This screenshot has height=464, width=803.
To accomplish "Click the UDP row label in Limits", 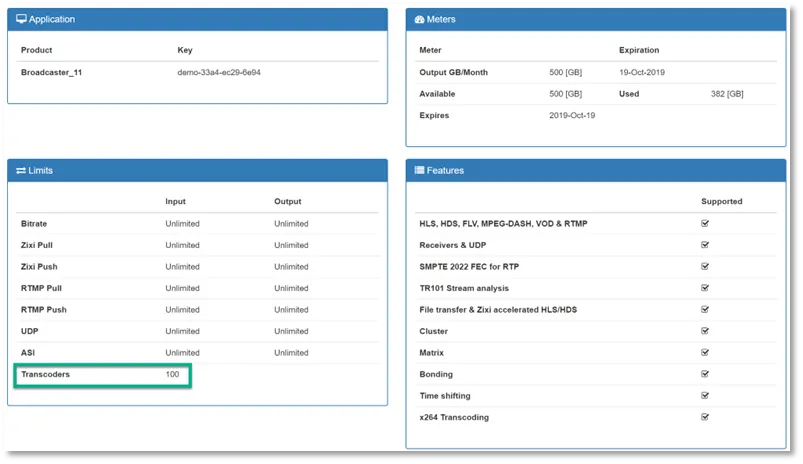I will pos(30,331).
